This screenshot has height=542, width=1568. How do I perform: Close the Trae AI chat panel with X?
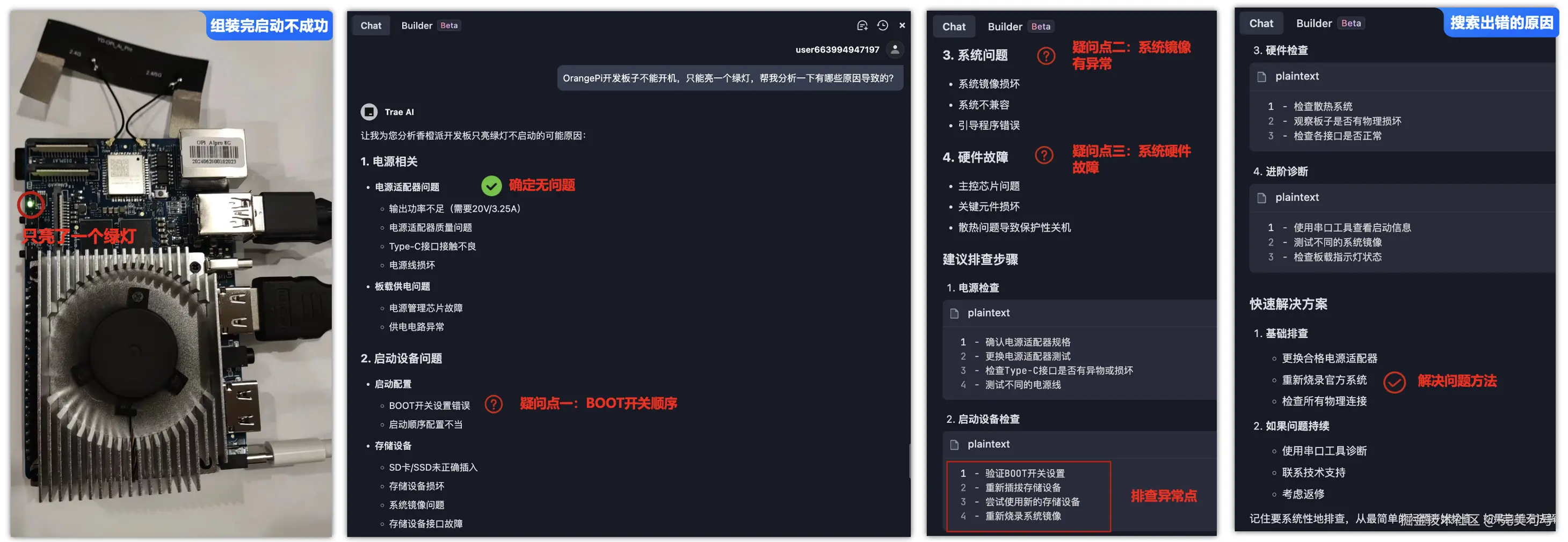pyautogui.click(x=902, y=26)
